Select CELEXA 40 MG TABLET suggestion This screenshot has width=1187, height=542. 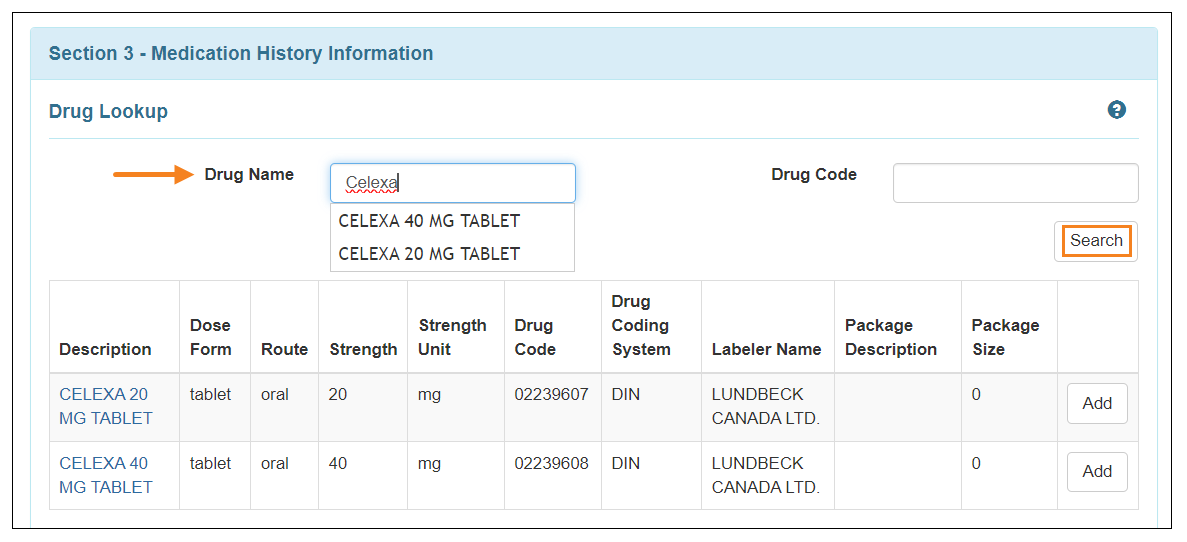(430, 221)
